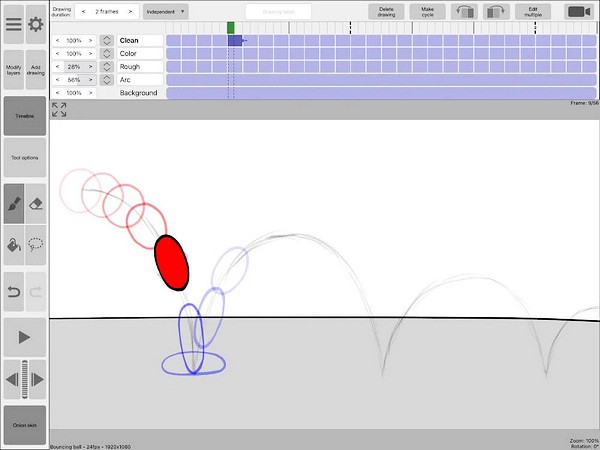Image resolution: width=600 pixels, height=450 pixels.
Task: Increase the drawing duration frames
Action: tap(130, 12)
